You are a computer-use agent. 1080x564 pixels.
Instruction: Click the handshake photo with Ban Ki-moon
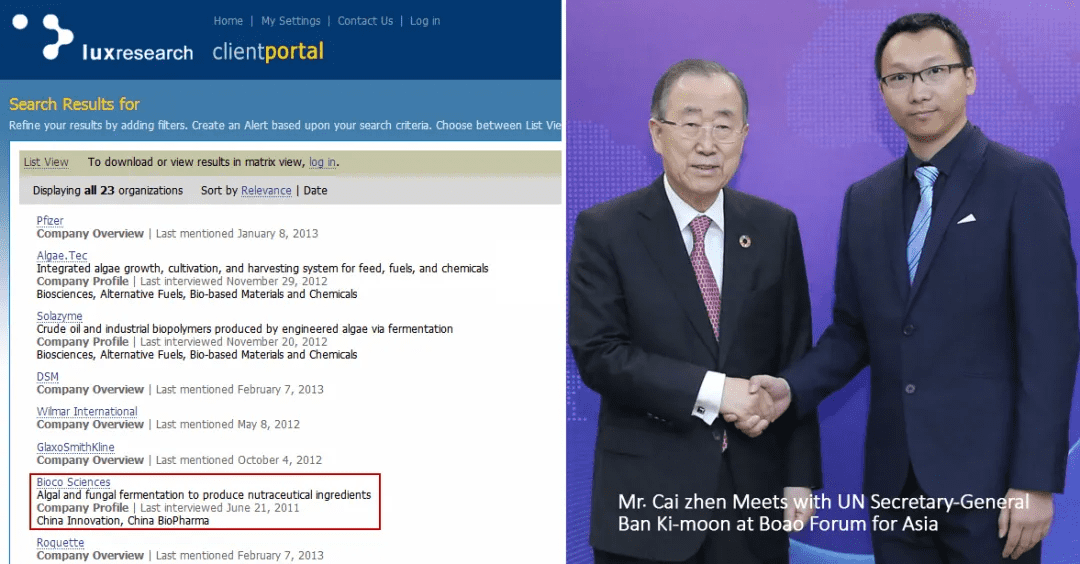823,282
